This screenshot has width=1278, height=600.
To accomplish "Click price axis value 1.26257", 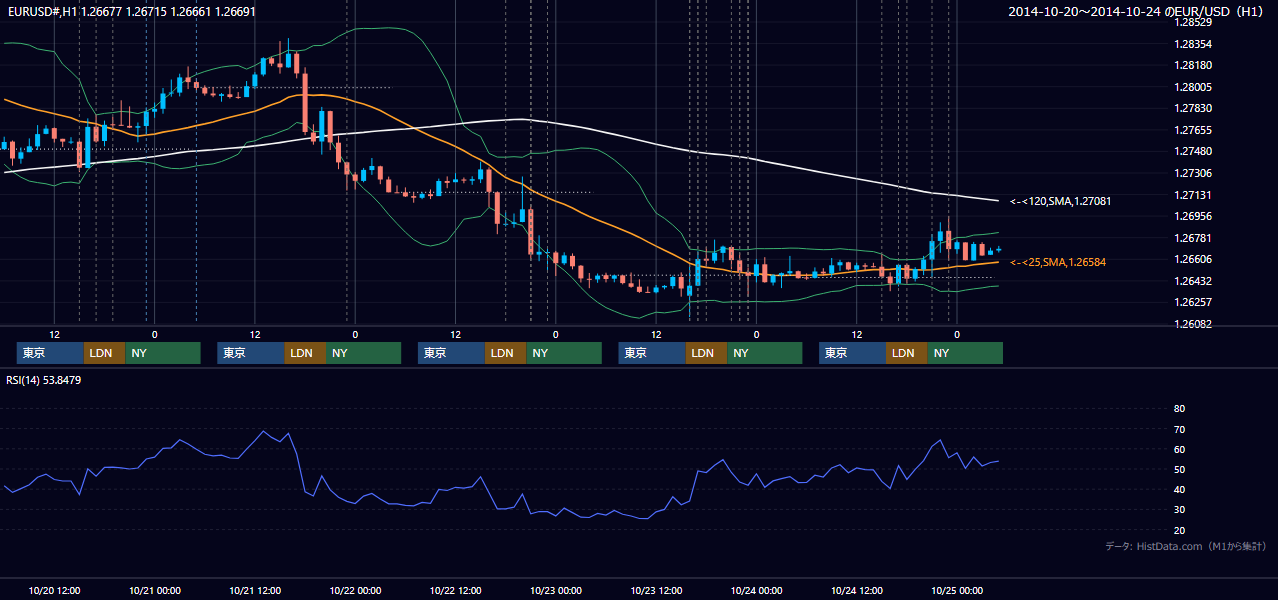I will (1192, 302).
